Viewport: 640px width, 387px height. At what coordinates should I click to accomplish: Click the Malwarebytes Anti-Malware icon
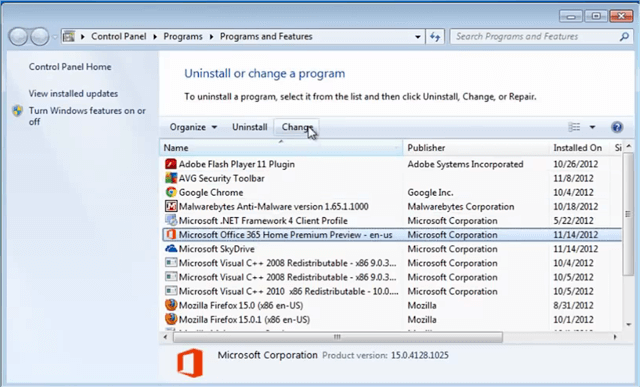[171, 206]
